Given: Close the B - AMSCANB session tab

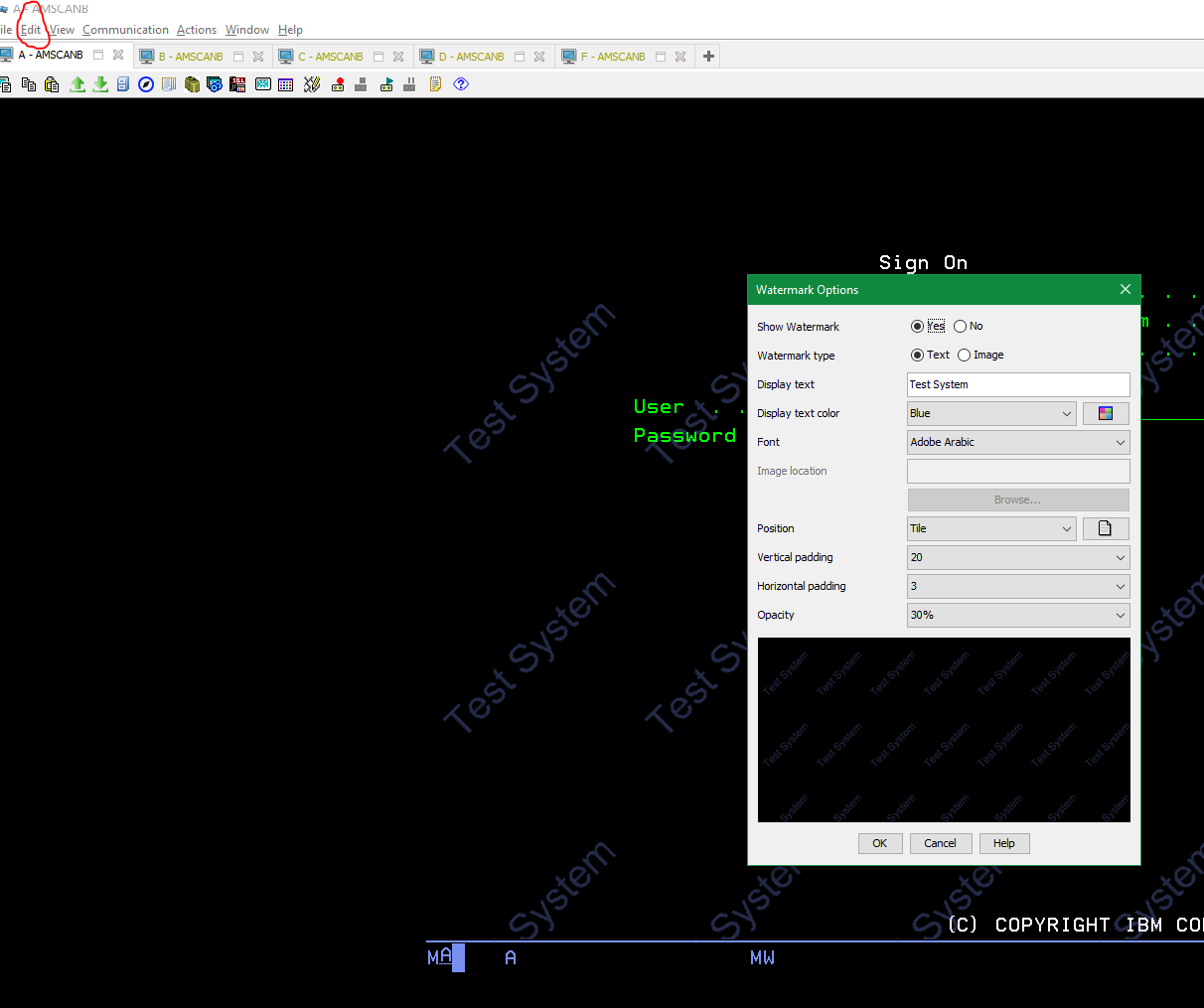Looking at the screenshot, I should click(258, 57).
